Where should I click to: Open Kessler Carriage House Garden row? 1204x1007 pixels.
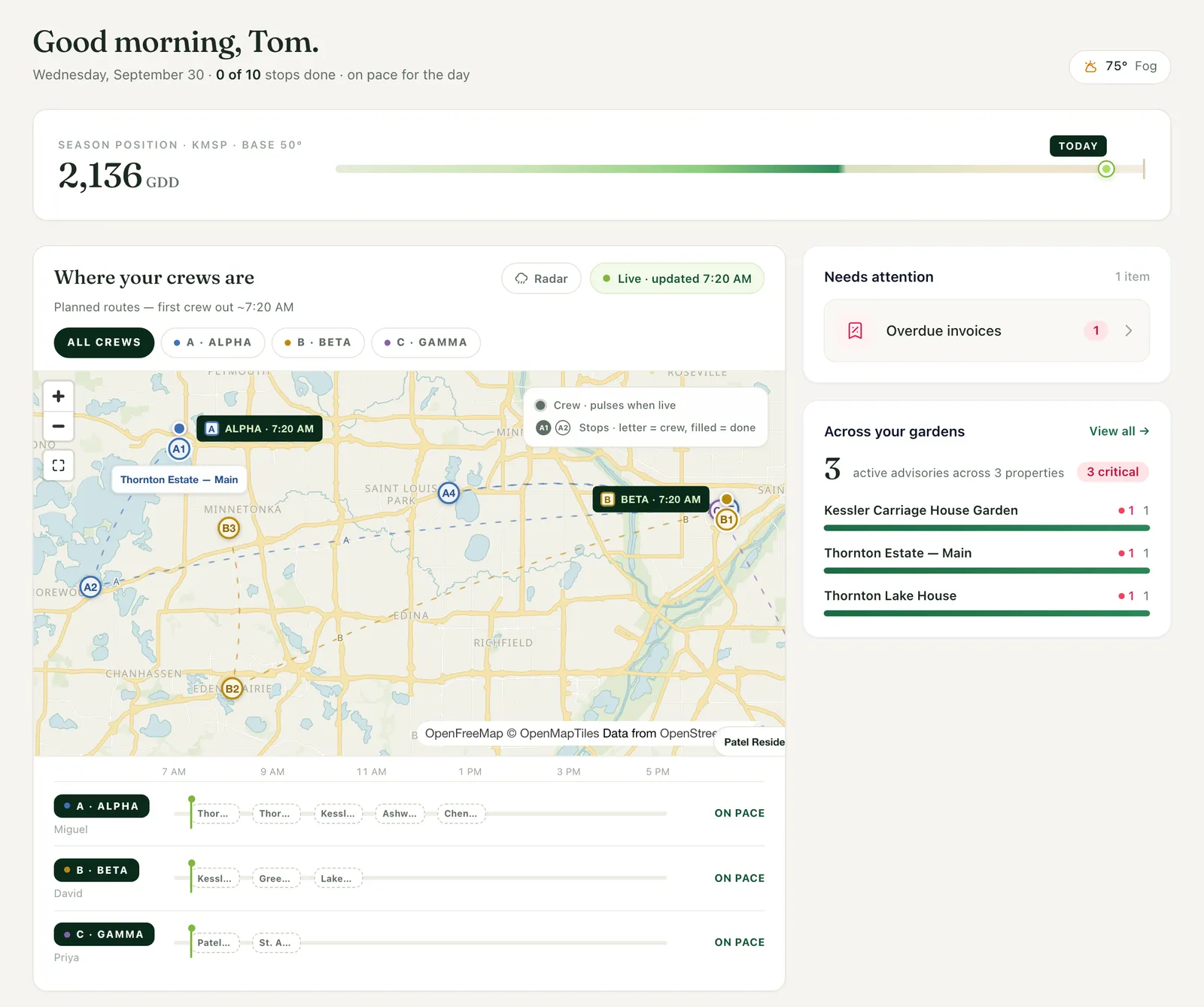(987, 516)
